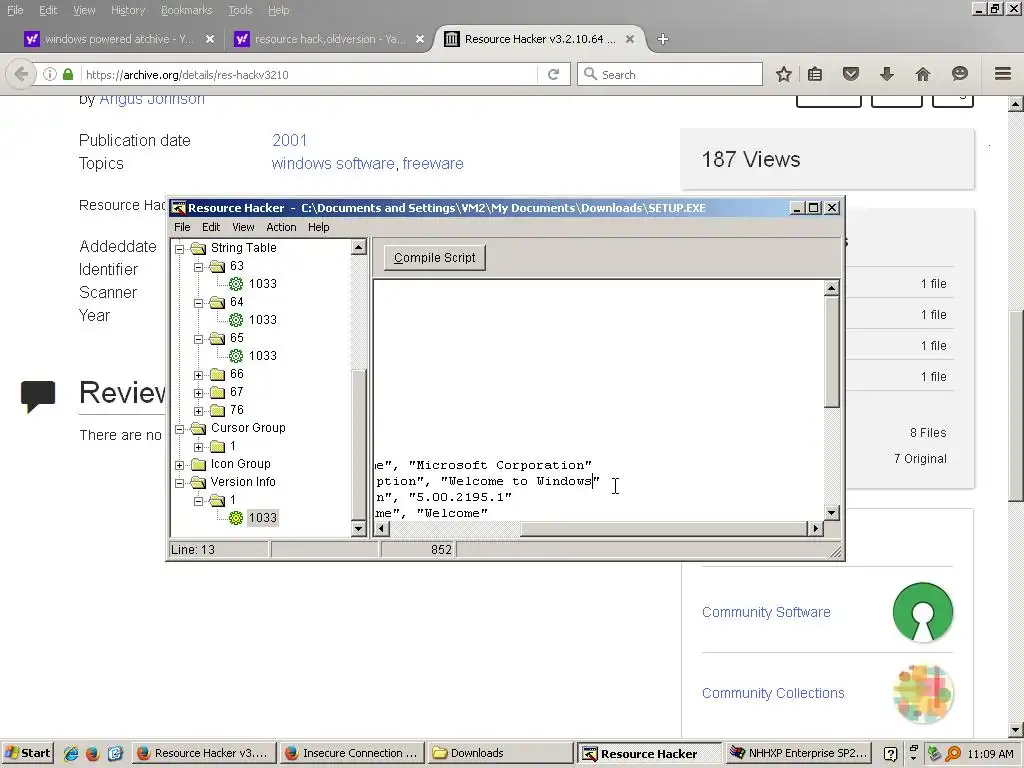
Task: Switch to NHHXP Enterprise SP2 taskbar item
Action: click(x=799, y=753)
